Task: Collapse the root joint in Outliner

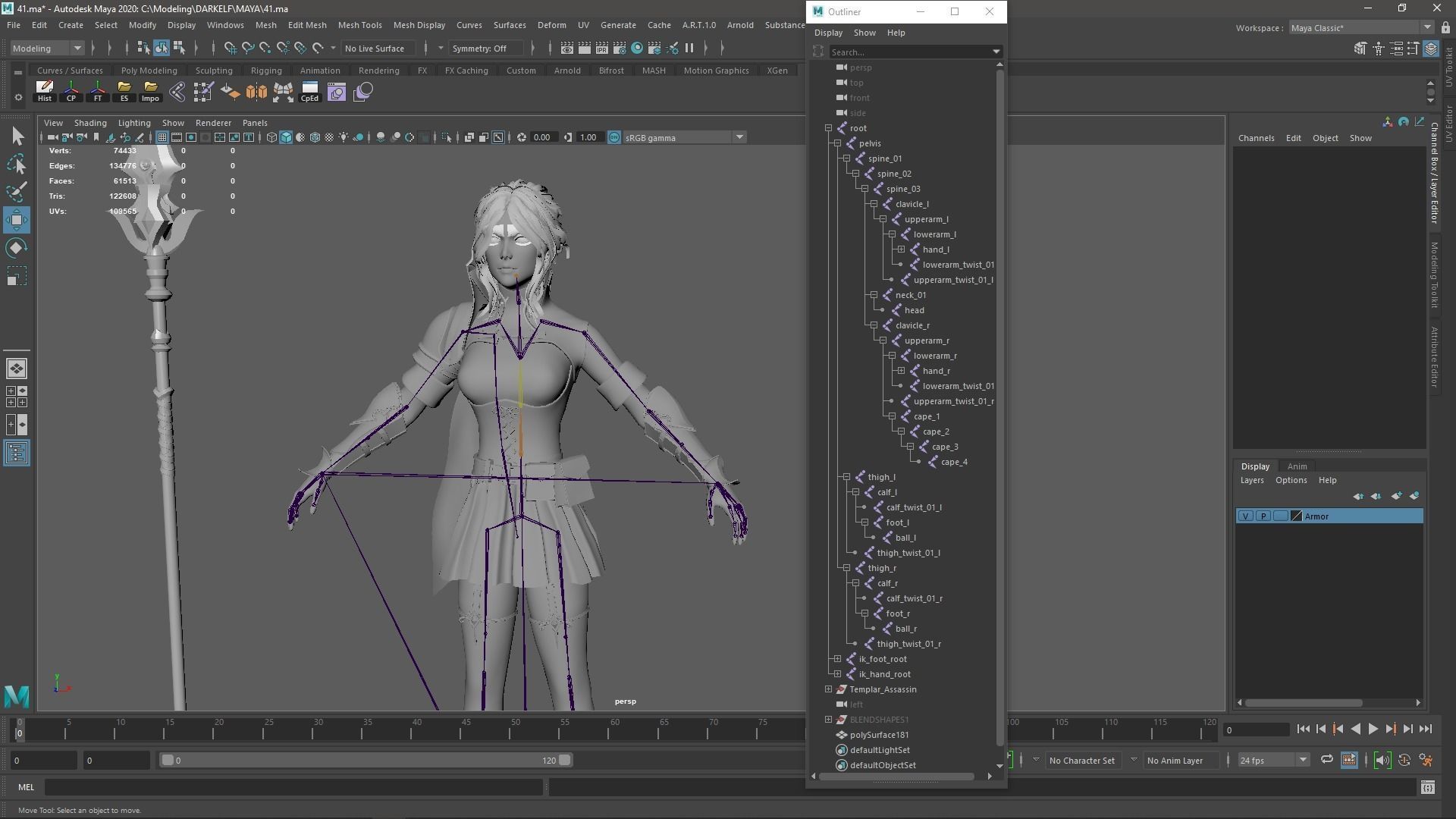Action: coord(828,128)
